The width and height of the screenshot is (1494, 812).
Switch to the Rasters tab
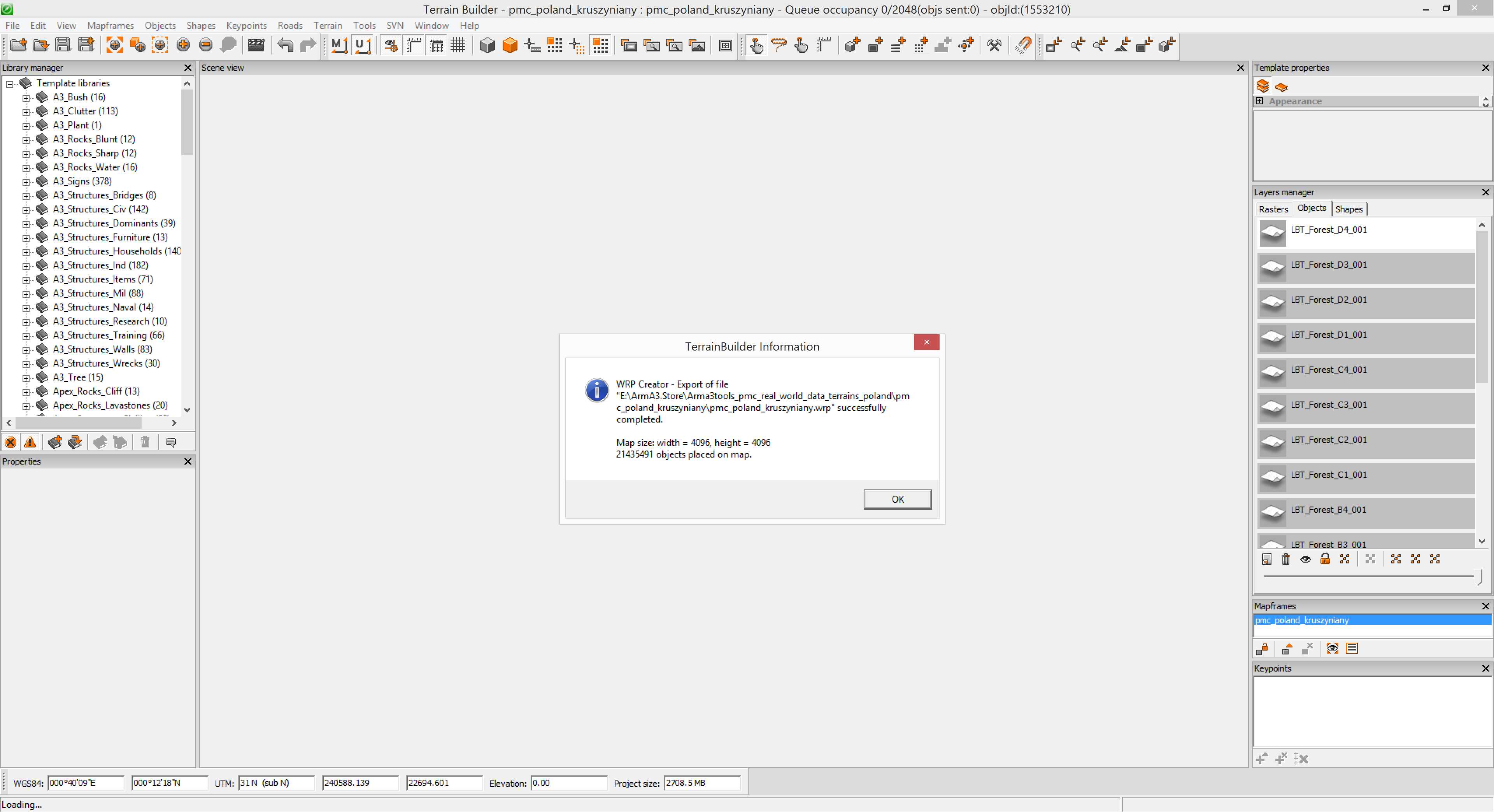pyautogui.click(x=1273, y=209)
